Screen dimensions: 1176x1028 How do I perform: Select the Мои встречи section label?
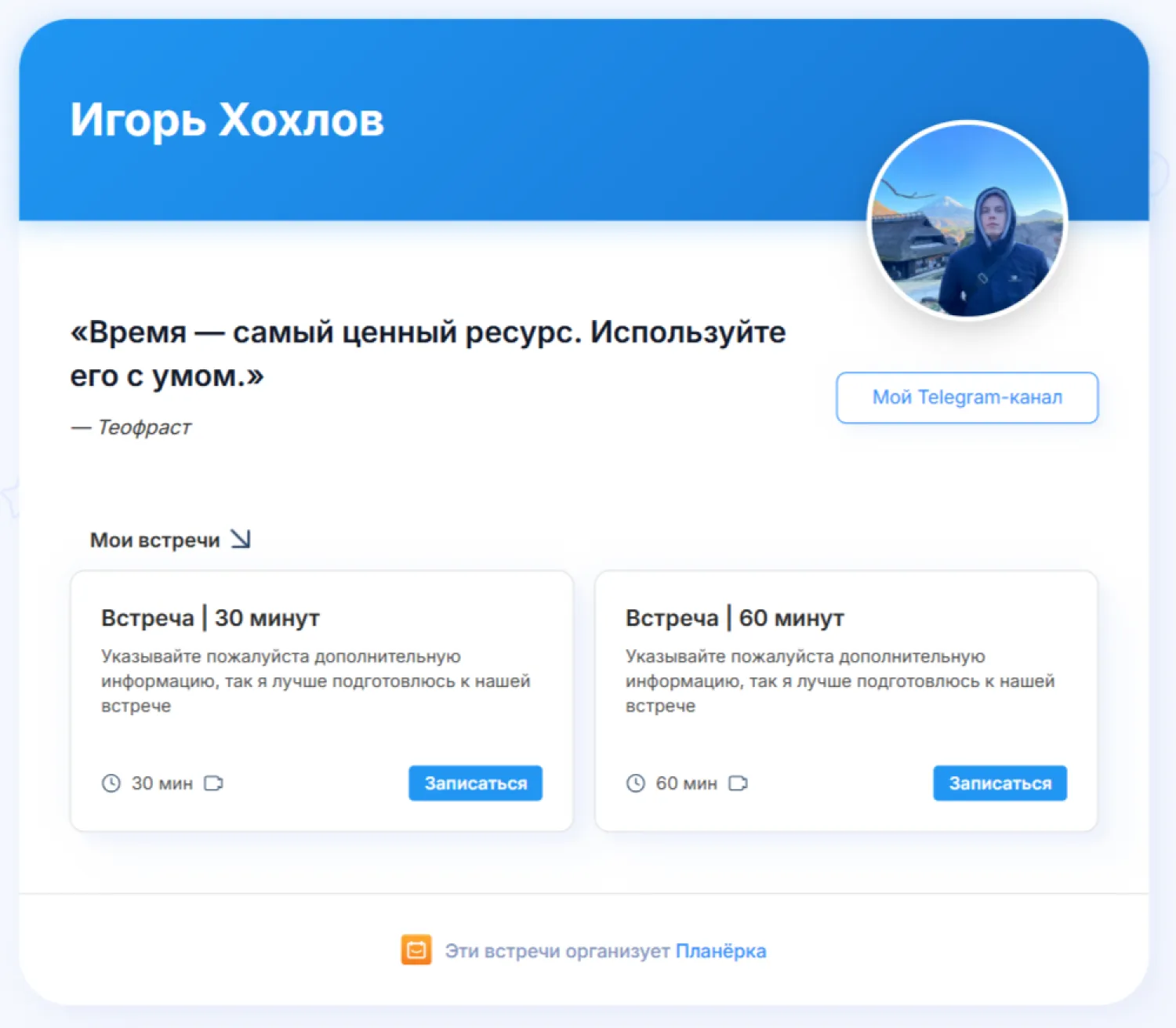pos(154,540)
